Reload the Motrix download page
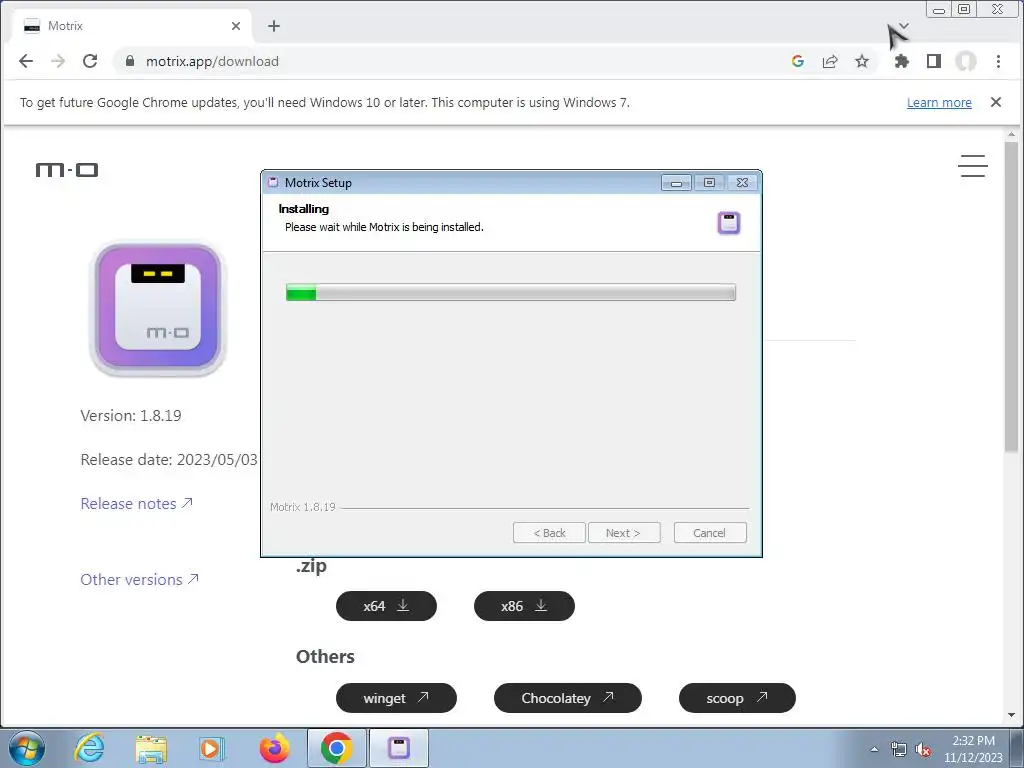Image resolution: width=1024 pixels, height=768 pixels. [90, 61]
